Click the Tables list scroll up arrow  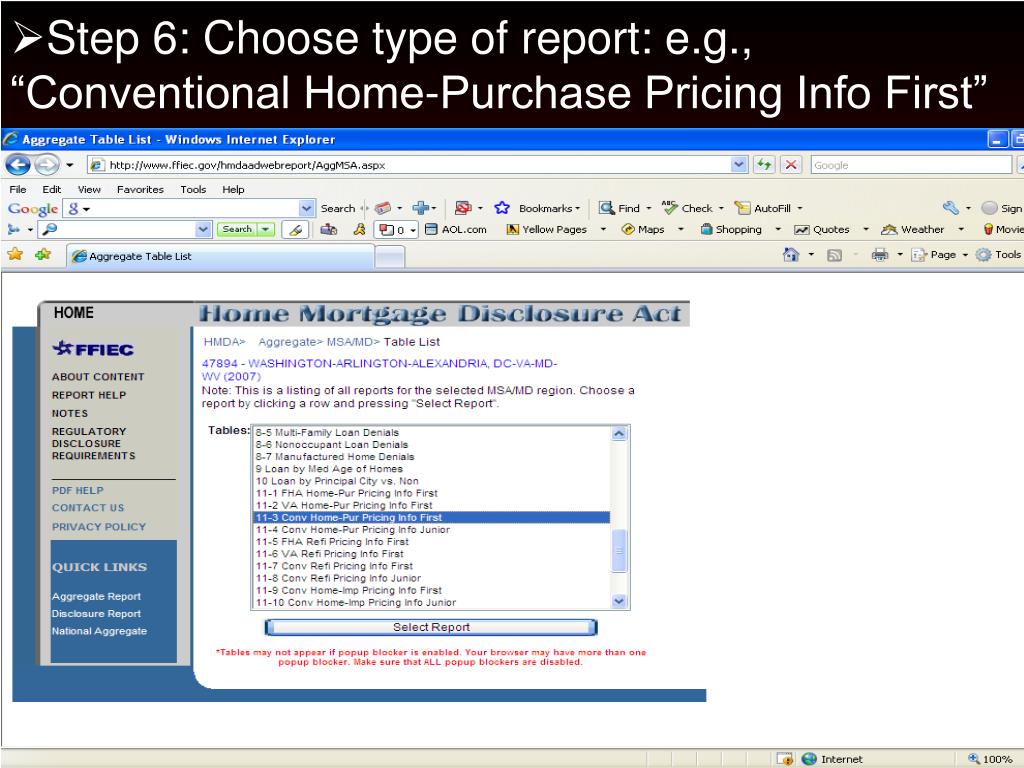[x=619, y=434]
